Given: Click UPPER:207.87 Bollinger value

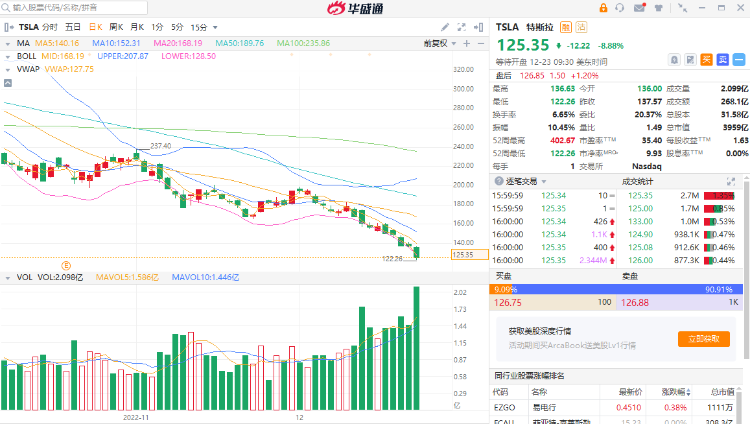Looking at the screenshot, I should 123,56.
